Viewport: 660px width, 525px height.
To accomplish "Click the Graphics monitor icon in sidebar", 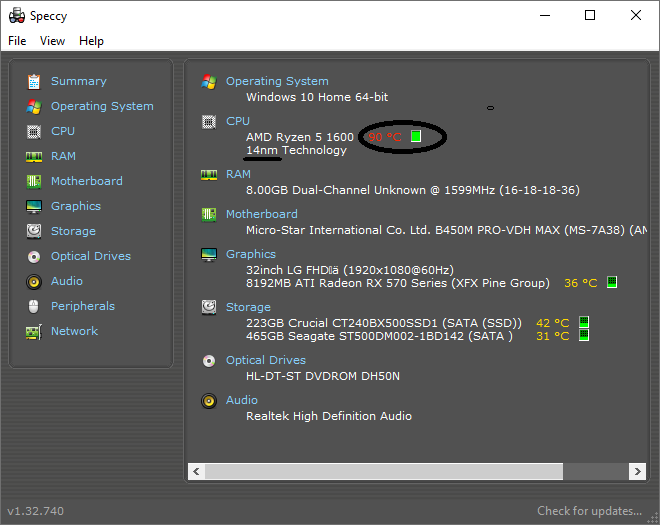I will click(x=34, y=207).
